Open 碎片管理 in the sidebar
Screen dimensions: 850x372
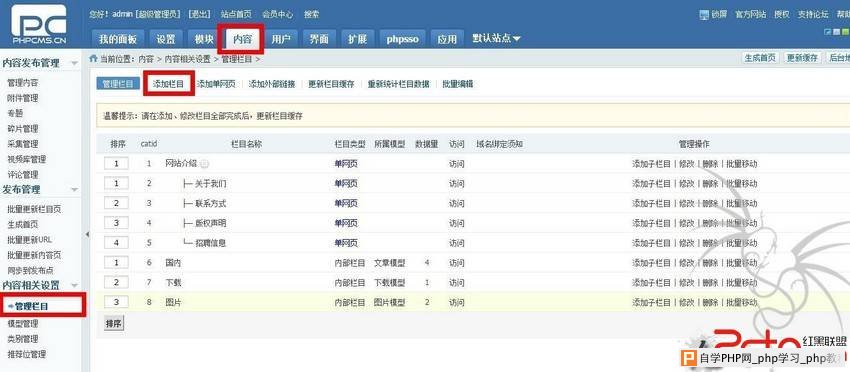coord(23,129)
